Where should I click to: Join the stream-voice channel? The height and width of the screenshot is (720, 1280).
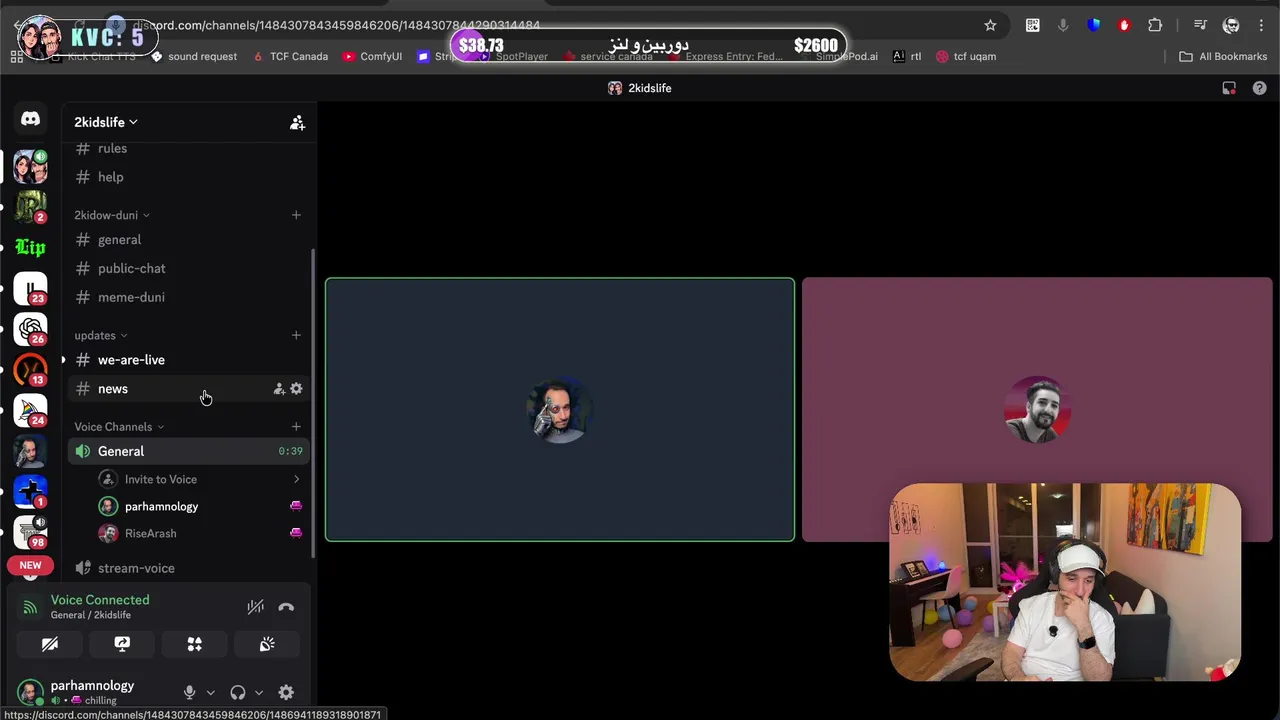[188, 568]
